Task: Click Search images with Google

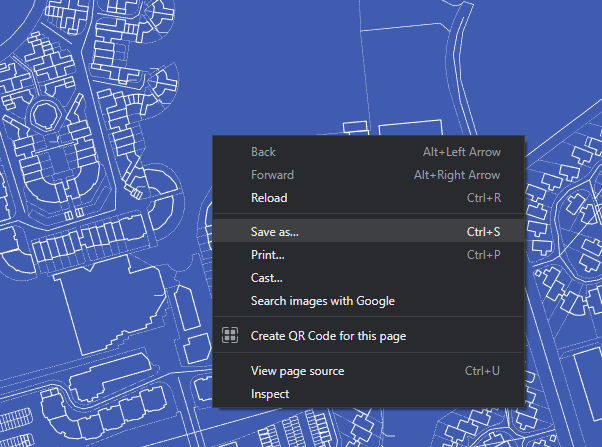Action: pyautogui.click(x=369, y=301)
